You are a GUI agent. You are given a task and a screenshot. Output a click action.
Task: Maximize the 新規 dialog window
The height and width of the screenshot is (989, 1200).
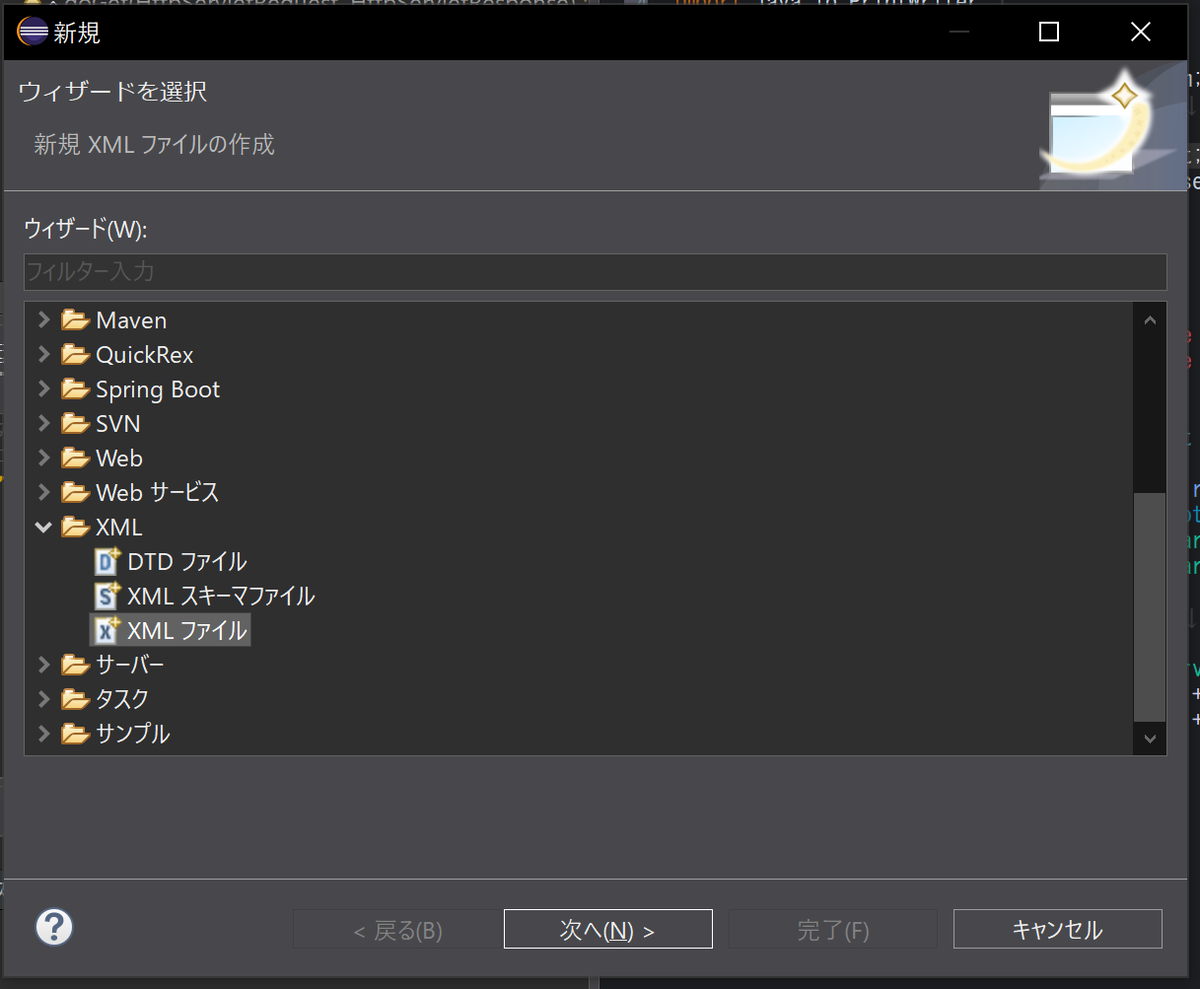pyautogui.click(x=1049, y=32)
